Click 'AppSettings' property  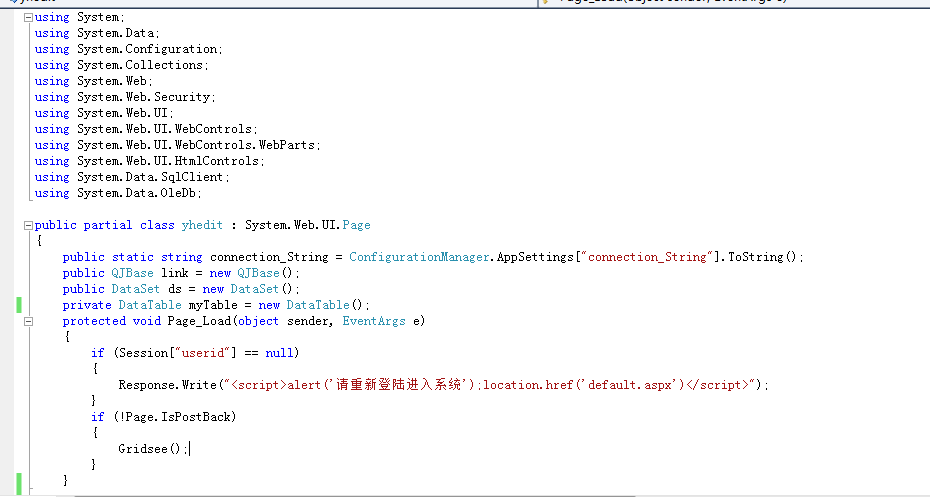(535, 257)
